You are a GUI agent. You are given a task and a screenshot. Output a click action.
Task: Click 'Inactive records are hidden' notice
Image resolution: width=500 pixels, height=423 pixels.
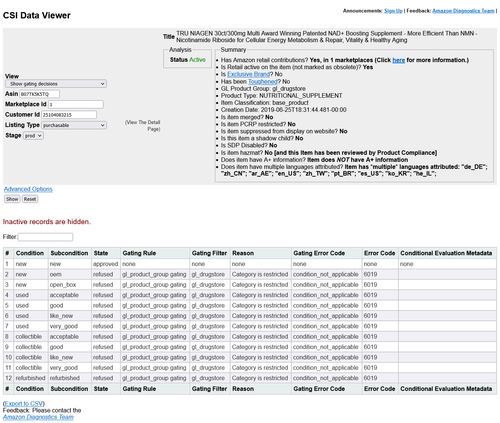(47, 222)
